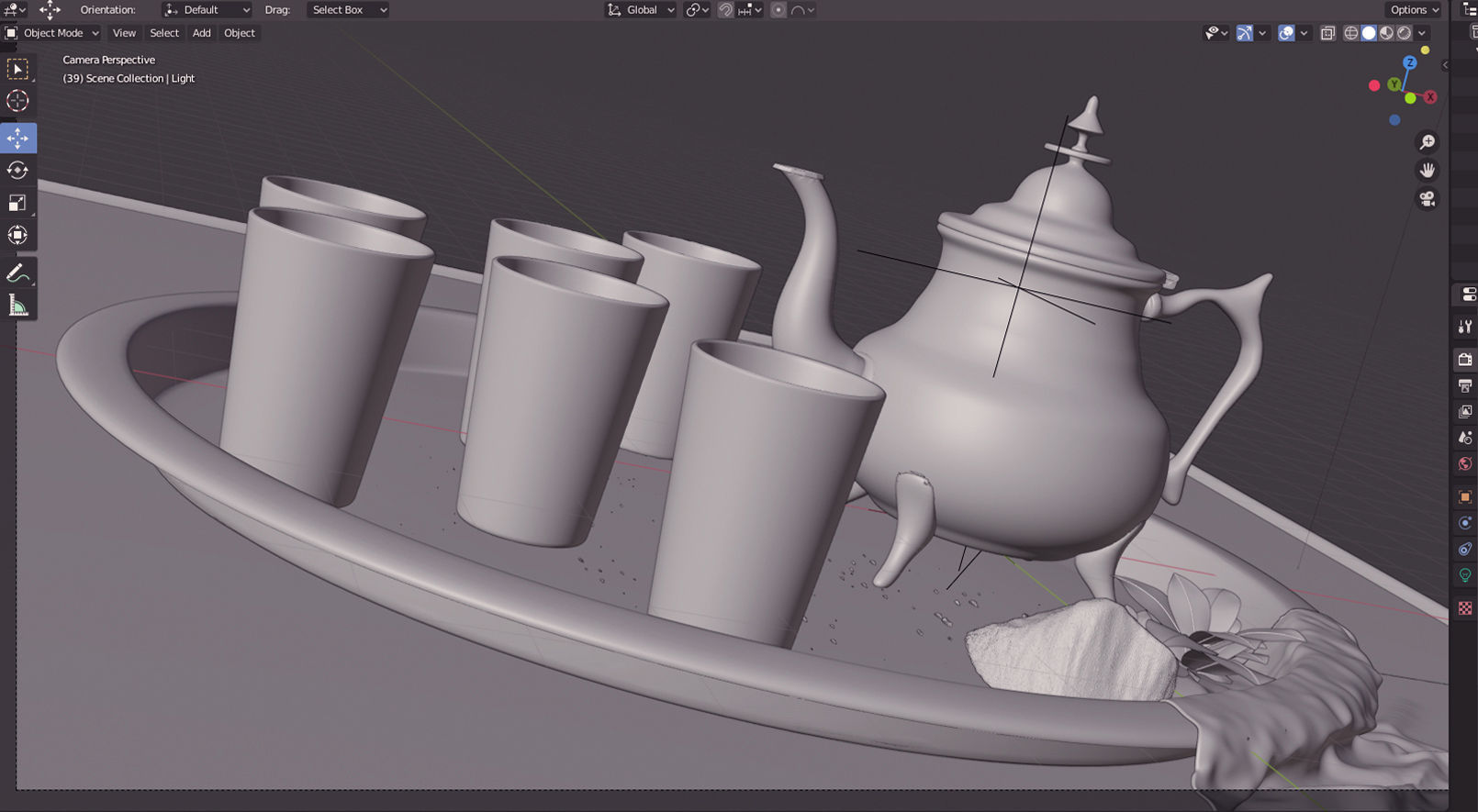Click the Z axis on the navigation gizmo
This screenshot has height=812, width=1478.
coord(1409,62)
